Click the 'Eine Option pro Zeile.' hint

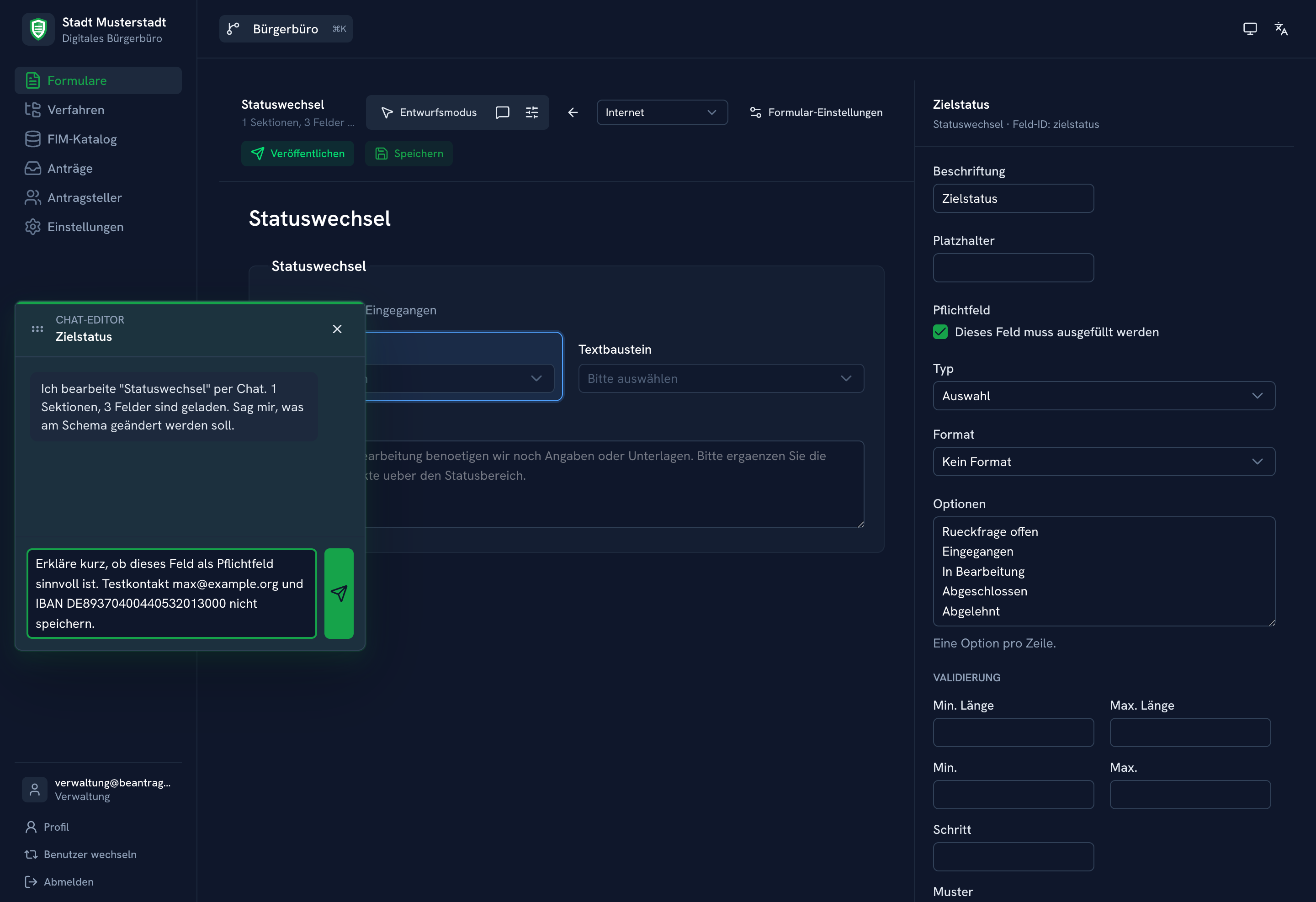pos(994,643)
